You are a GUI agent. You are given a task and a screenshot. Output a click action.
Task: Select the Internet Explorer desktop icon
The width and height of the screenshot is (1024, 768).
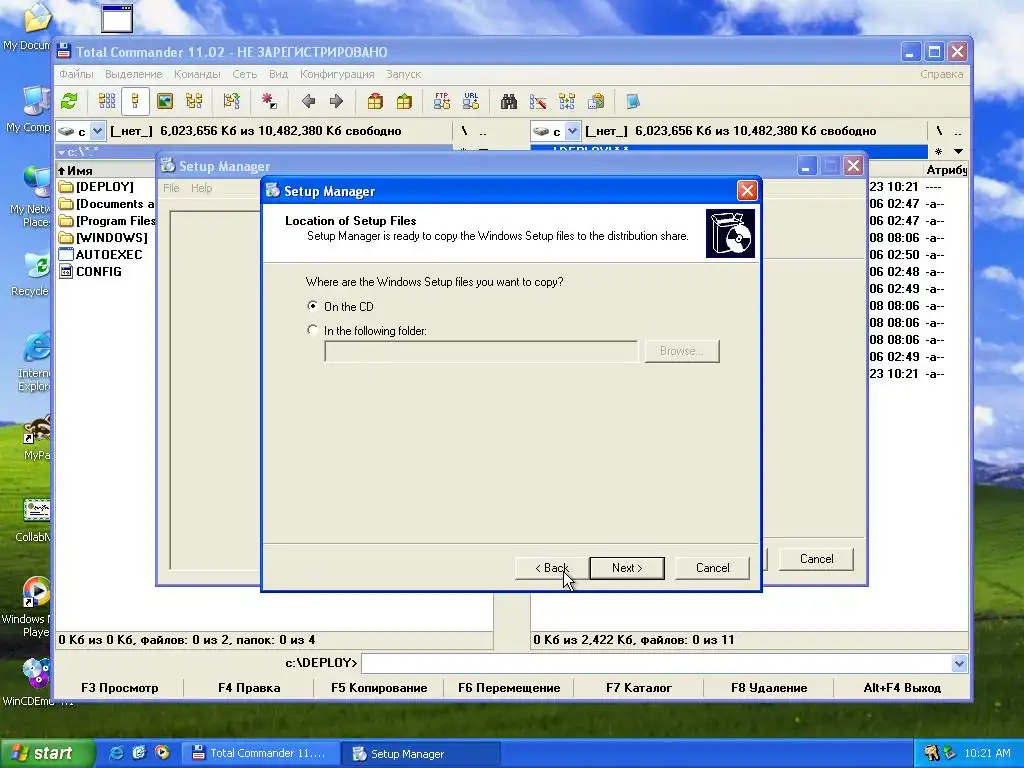(34, 362)
